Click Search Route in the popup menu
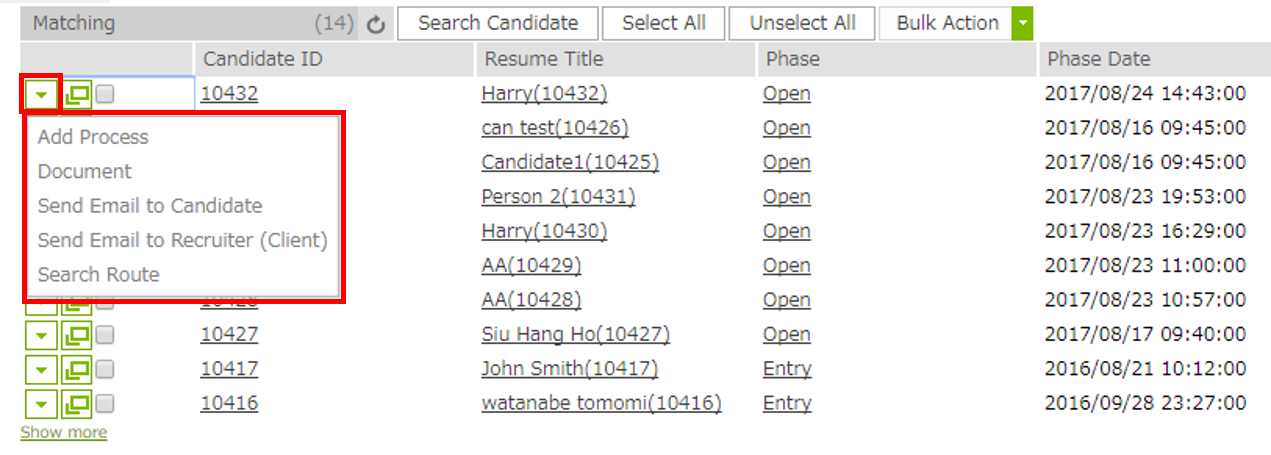The height and width of the screenshot is (455, 1271). click(x=98, y=274)
